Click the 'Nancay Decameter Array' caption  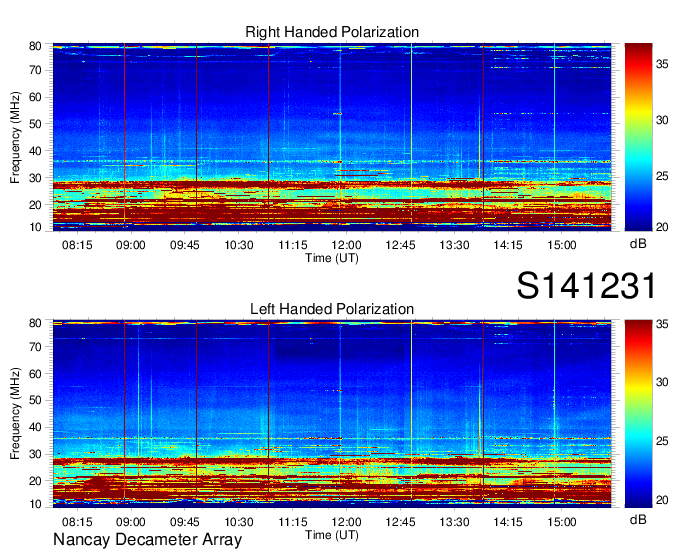pos(147,539)
